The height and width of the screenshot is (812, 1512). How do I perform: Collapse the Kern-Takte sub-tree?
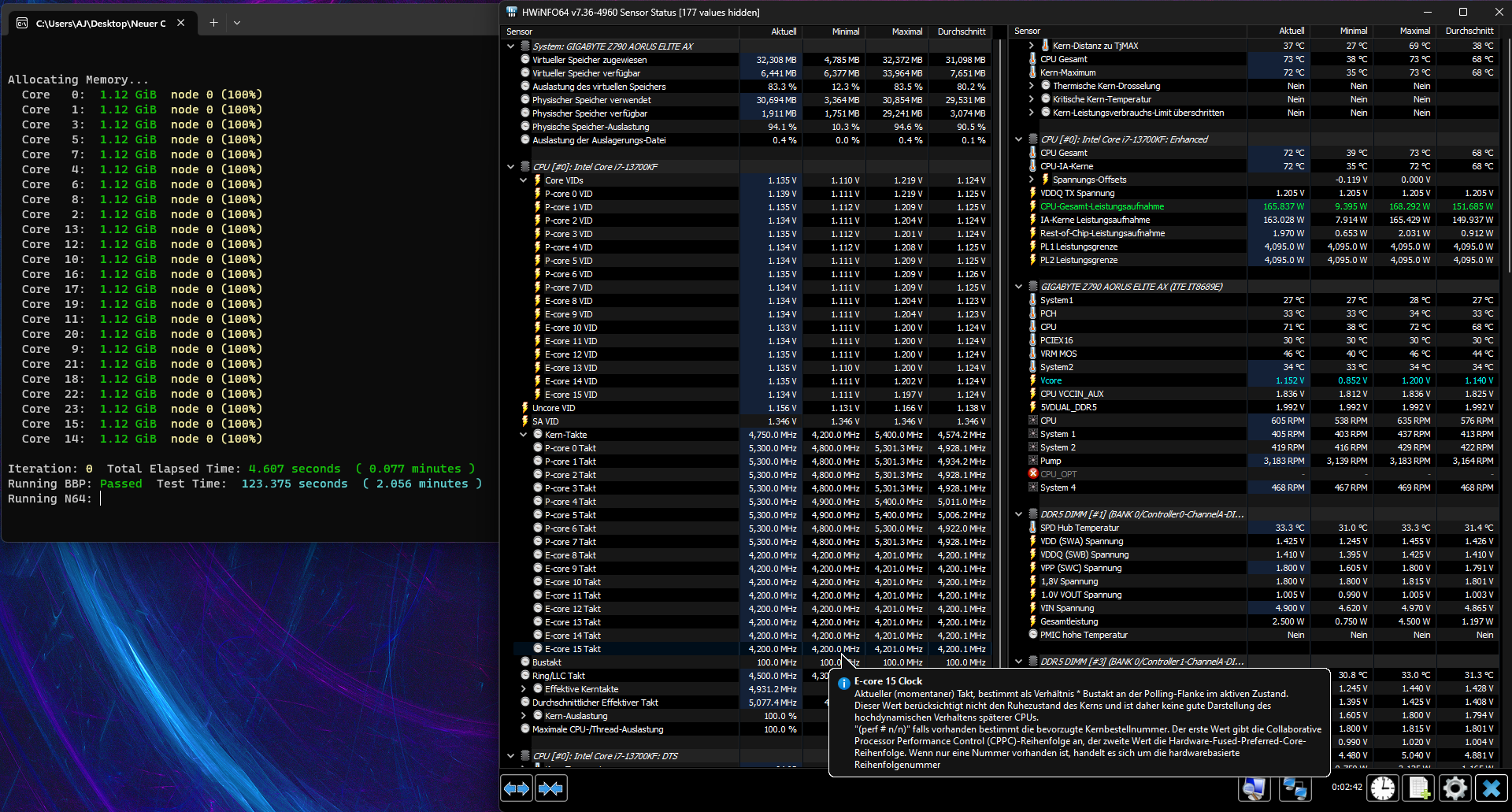click(x=524, y=435)
